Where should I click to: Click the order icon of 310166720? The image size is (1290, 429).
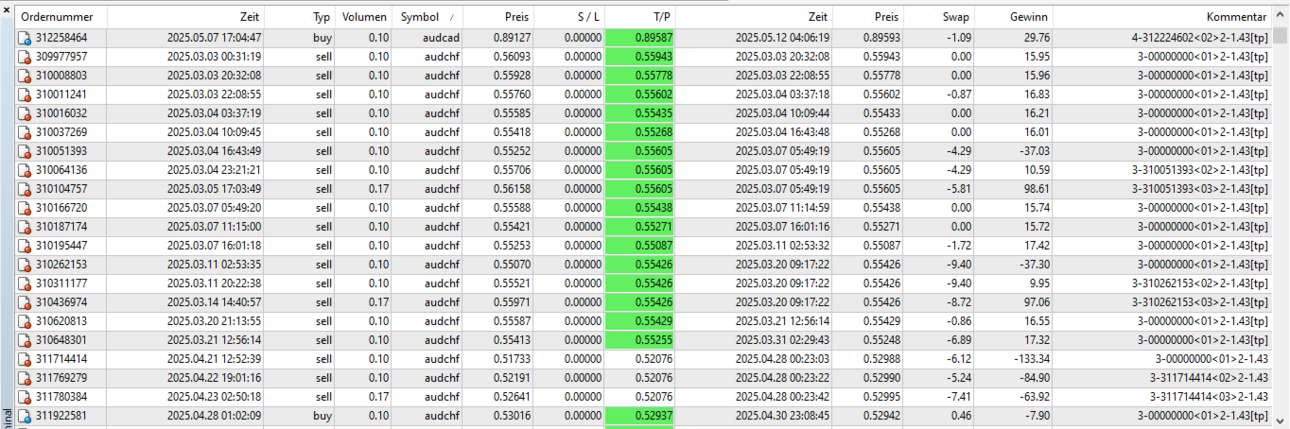(24, 208)
